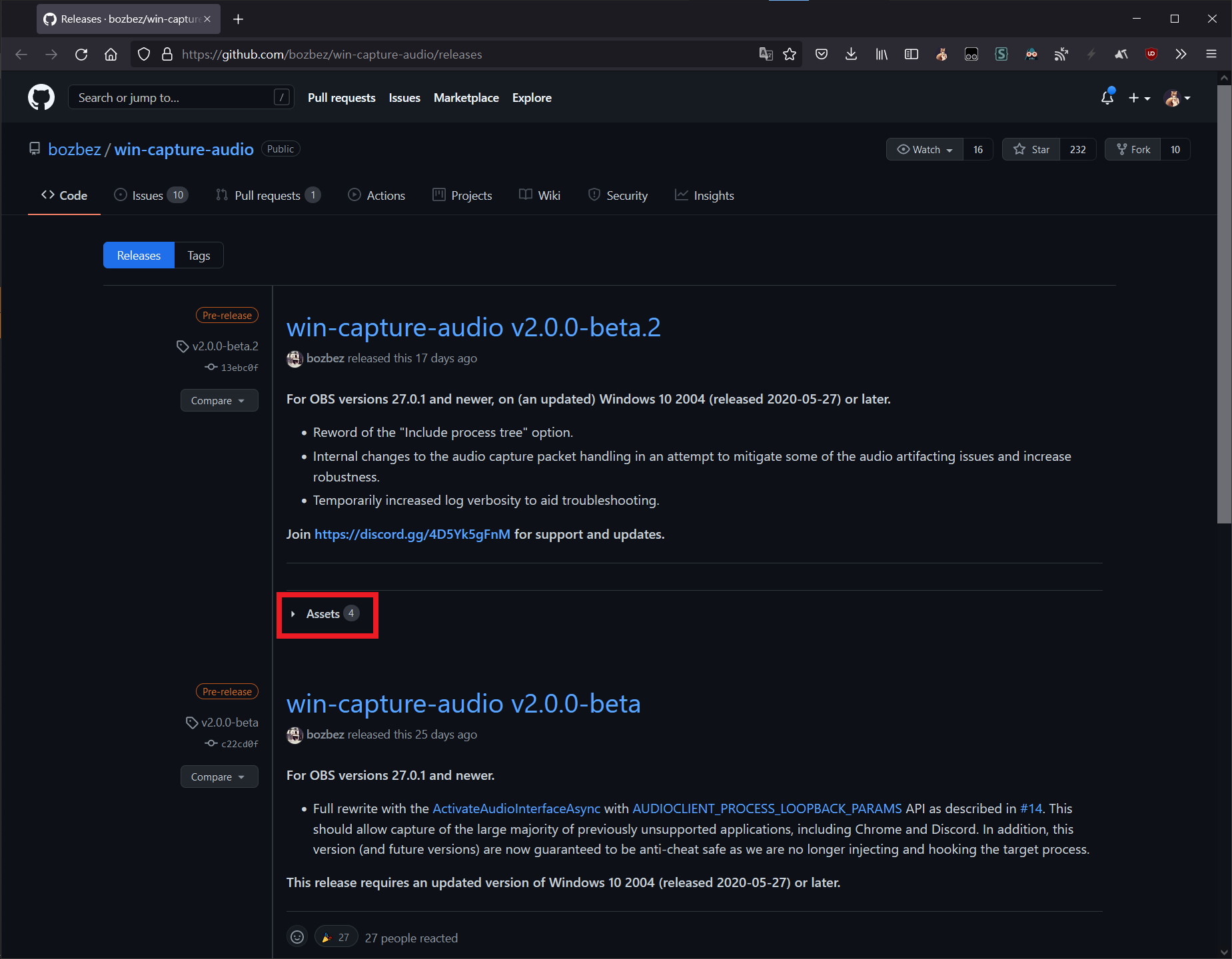Save the page to Pocket
Image resolution: width=1232 pixels, height=959 pixels.
click(x=821, y=54)
